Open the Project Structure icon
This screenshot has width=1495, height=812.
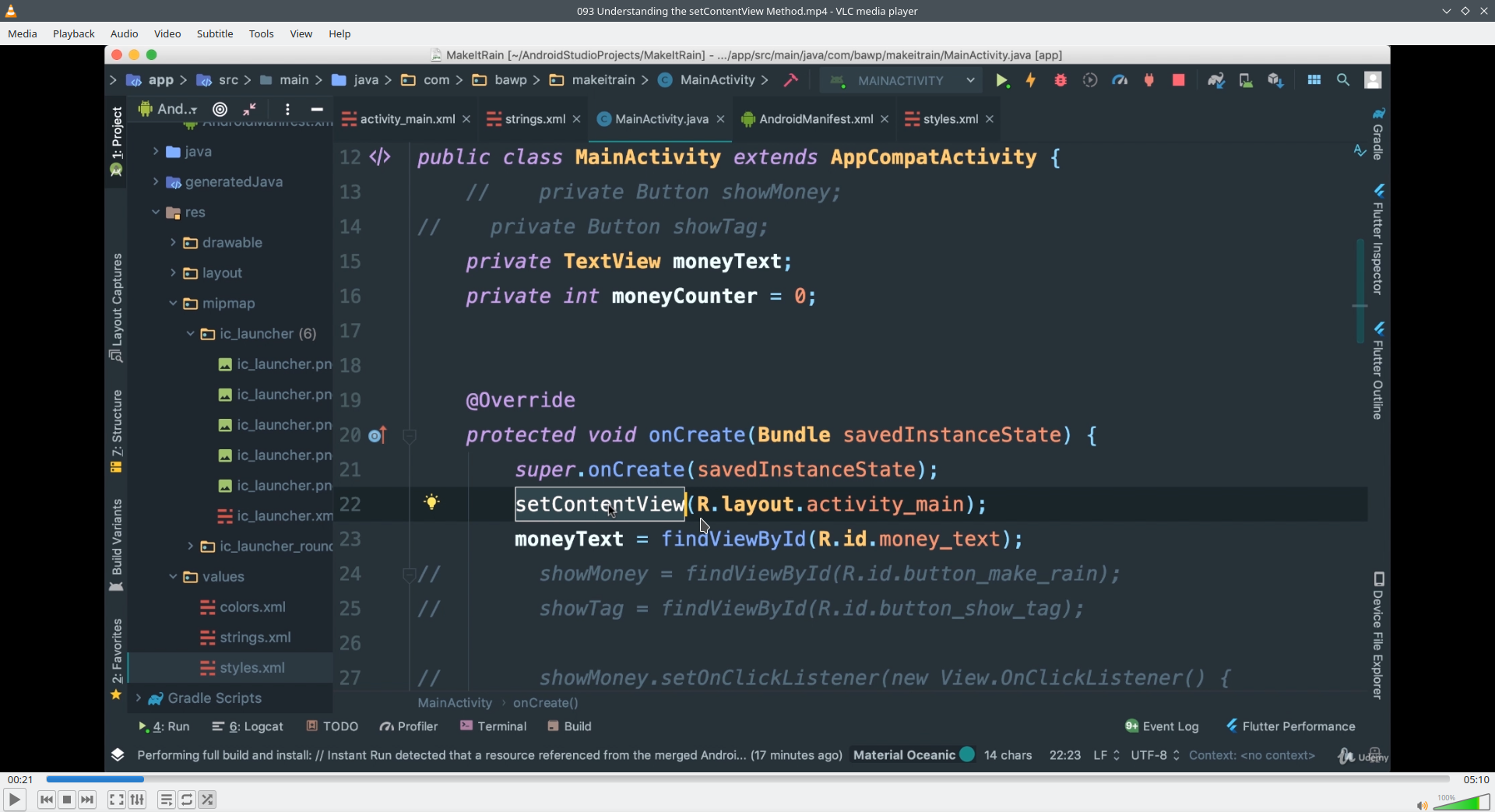pos(1314,80)
